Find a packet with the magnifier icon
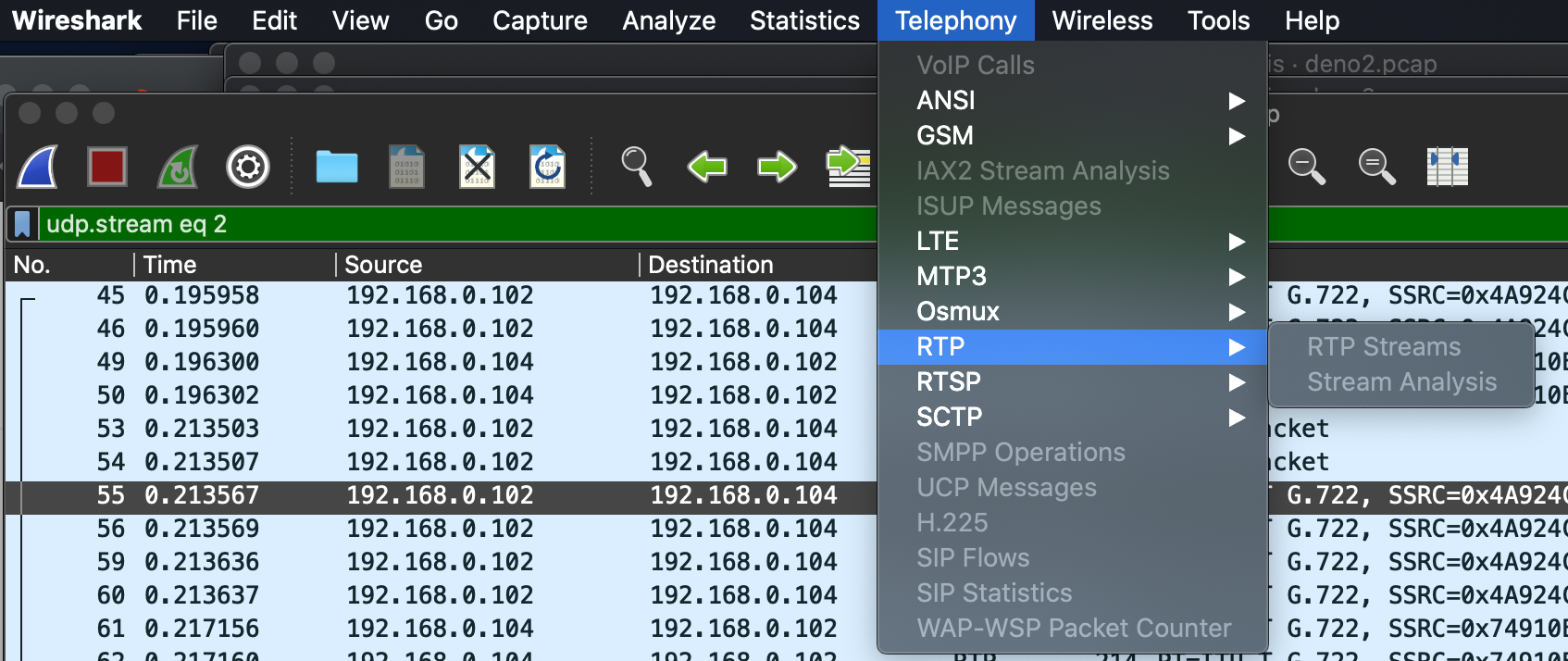The height and width of the screenshot is (661, 1568). pos(637,167)
